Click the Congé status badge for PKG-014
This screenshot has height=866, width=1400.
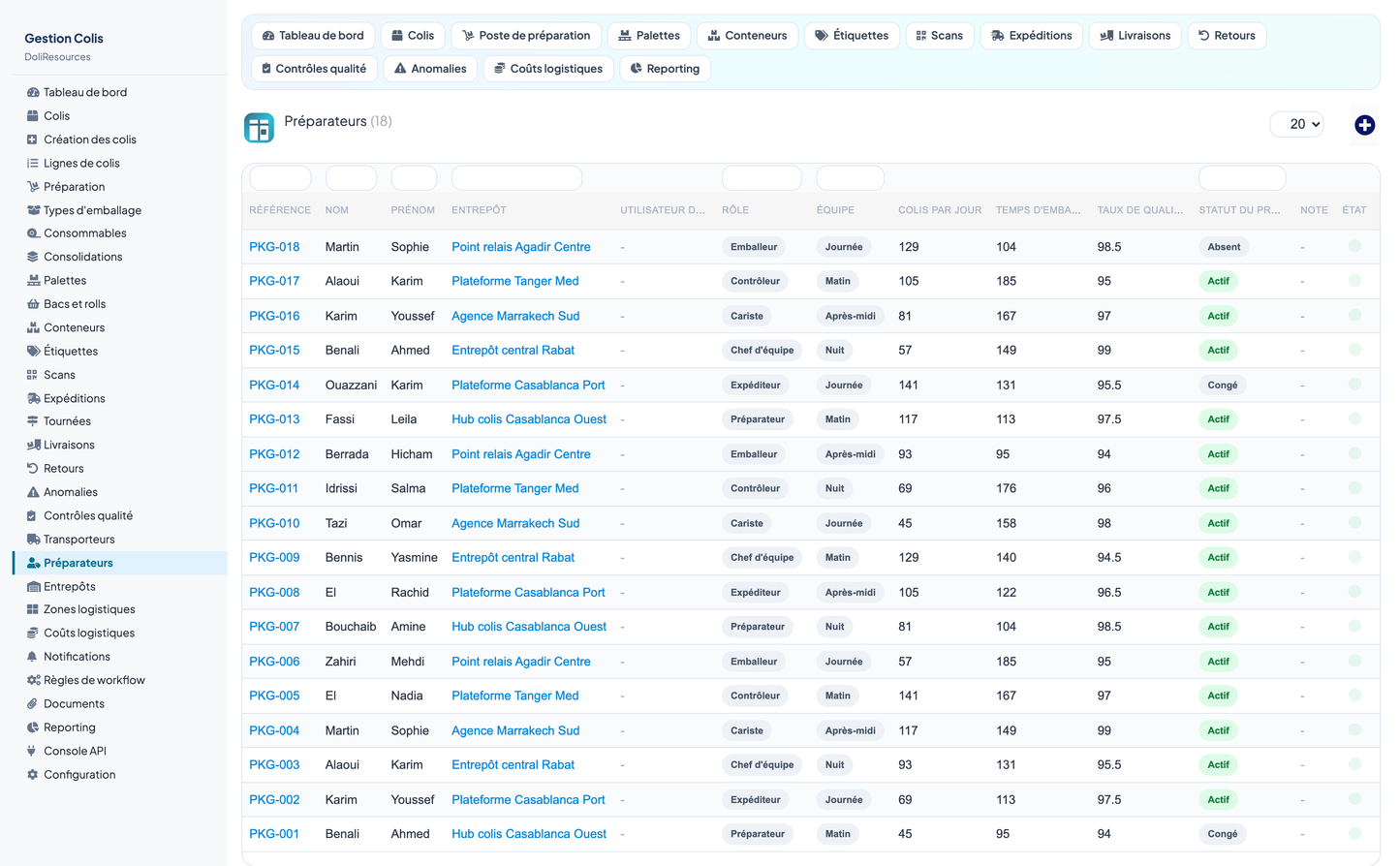coord(1222,385)
